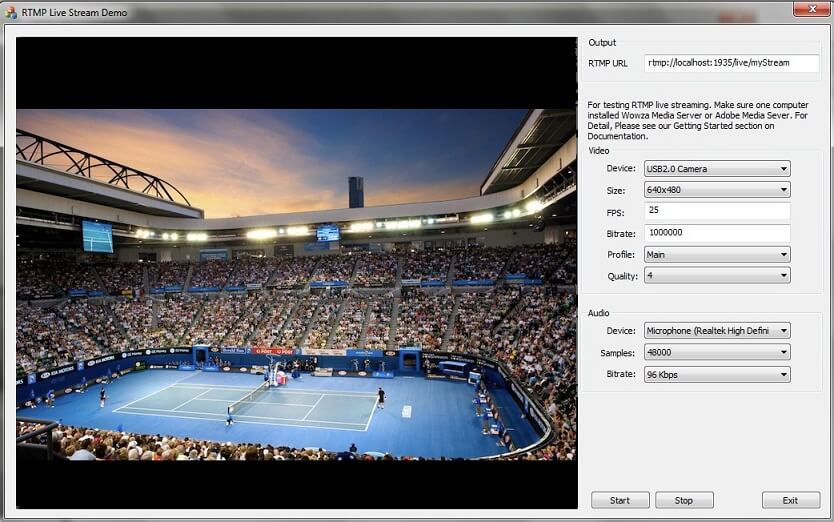The width and height of the screenshot is (834, 522).
Task: Expand the Quality dropdown showing 4
Action: click(717, 275)
